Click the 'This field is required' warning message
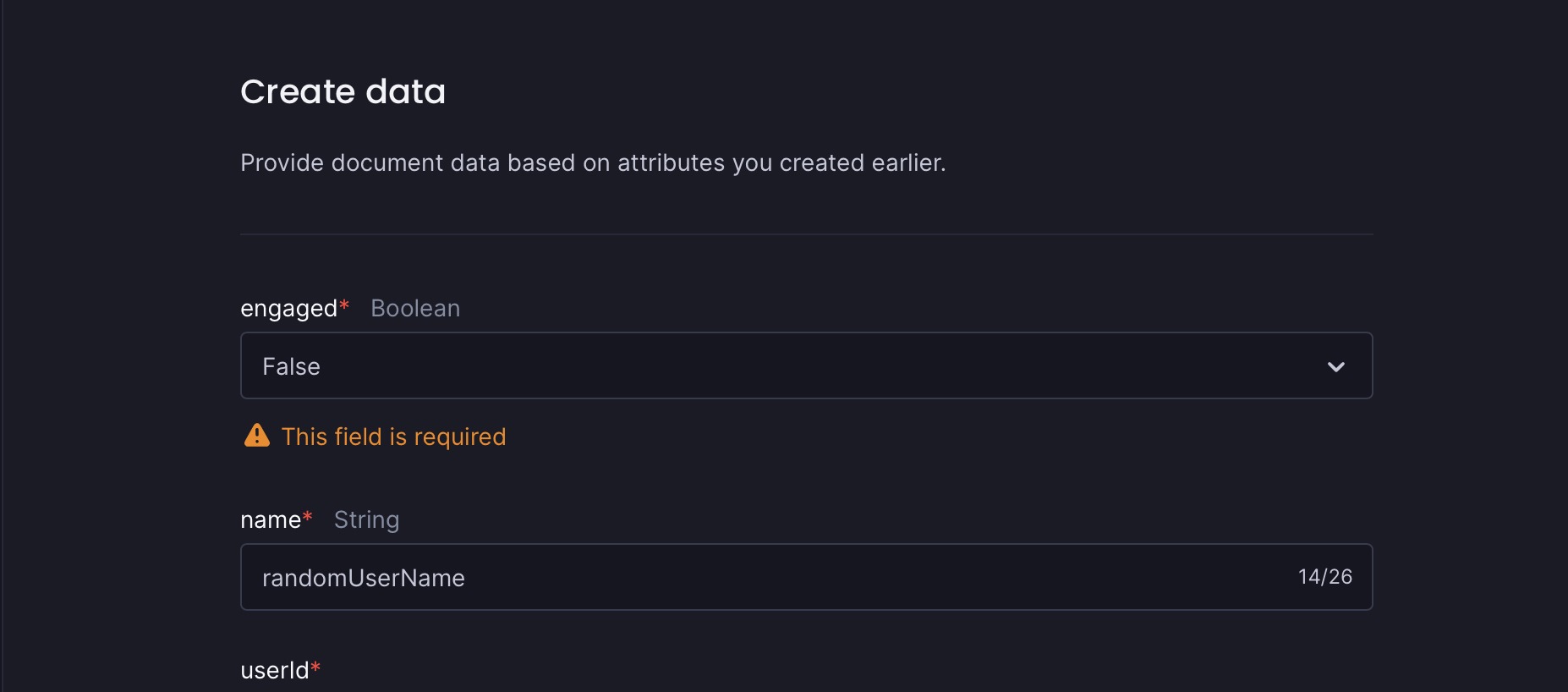Screen dimensions: 1568x692 point(393,437)
